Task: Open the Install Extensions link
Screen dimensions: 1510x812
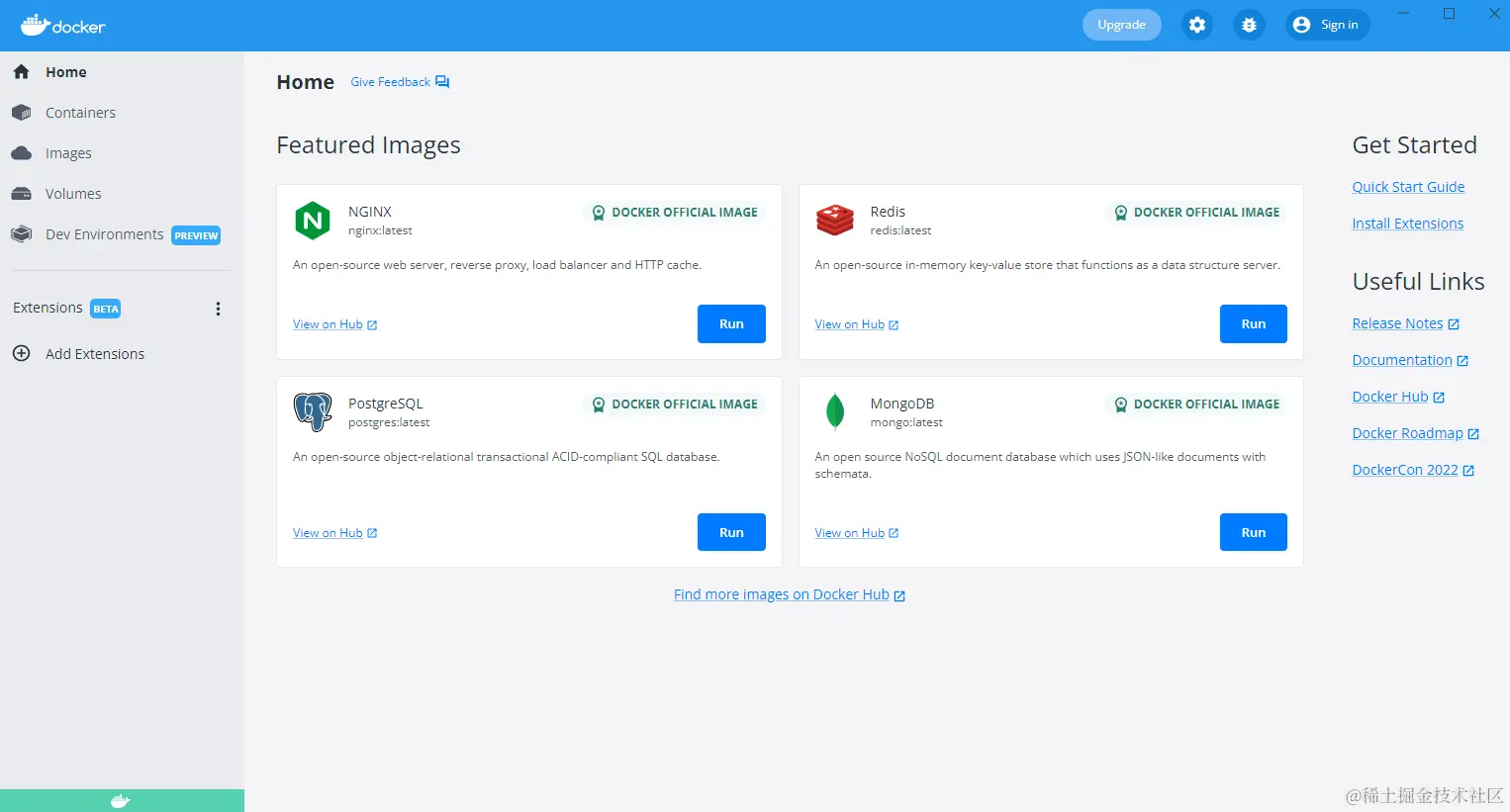Action: tap(1407, 224)
